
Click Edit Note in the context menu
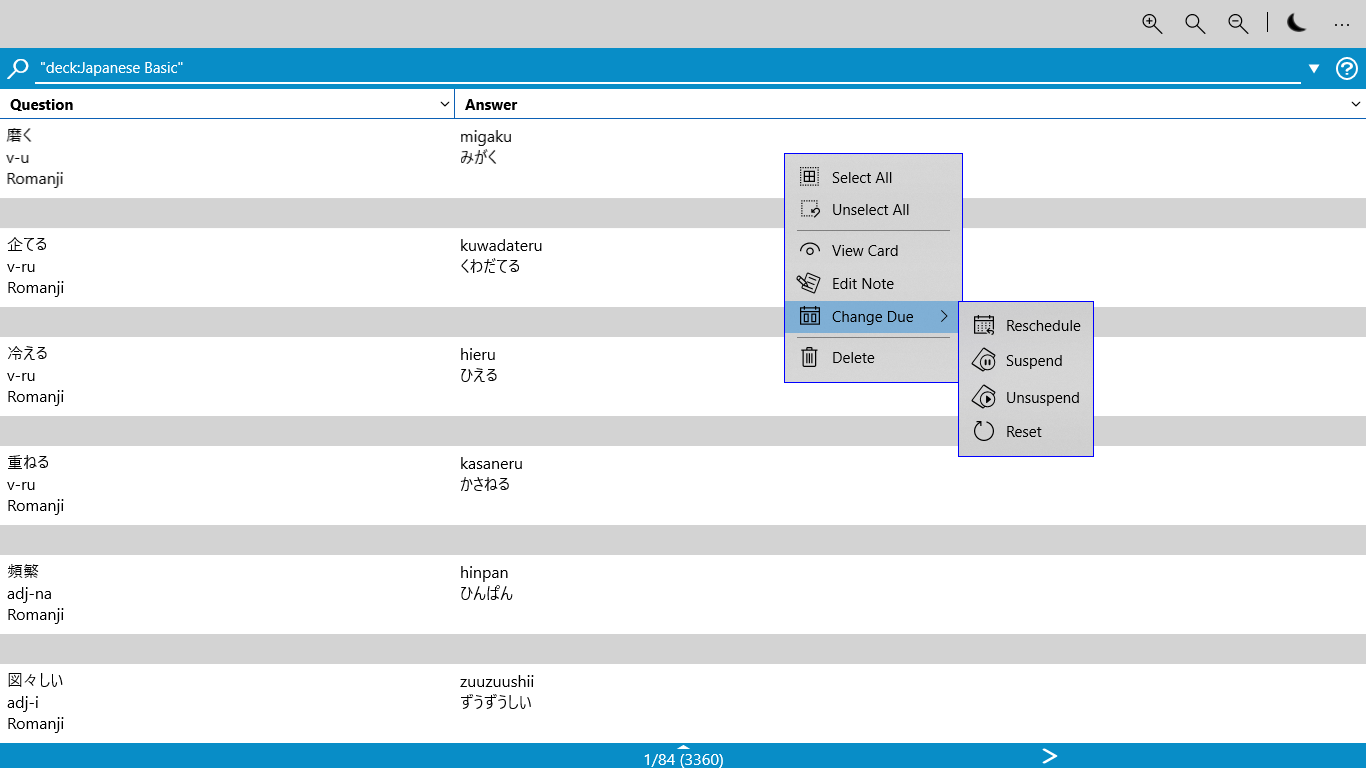[x=863, y=283]
